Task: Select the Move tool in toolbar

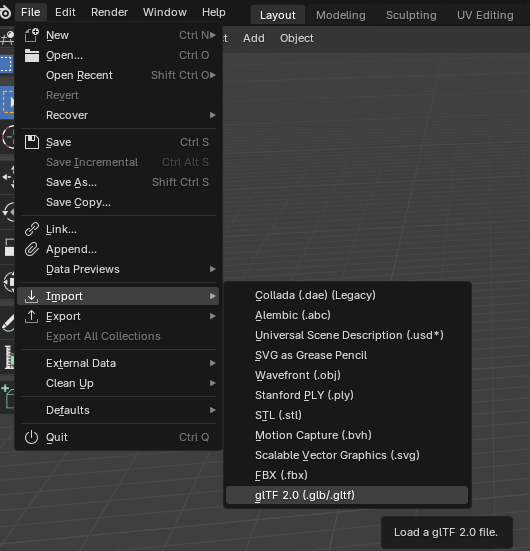Action: [x=8, y=177]
